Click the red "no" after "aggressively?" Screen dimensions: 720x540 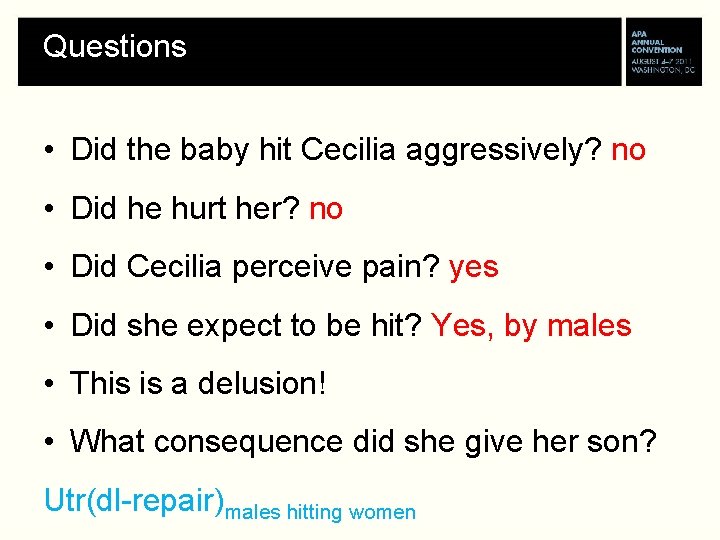pos(628,151)
